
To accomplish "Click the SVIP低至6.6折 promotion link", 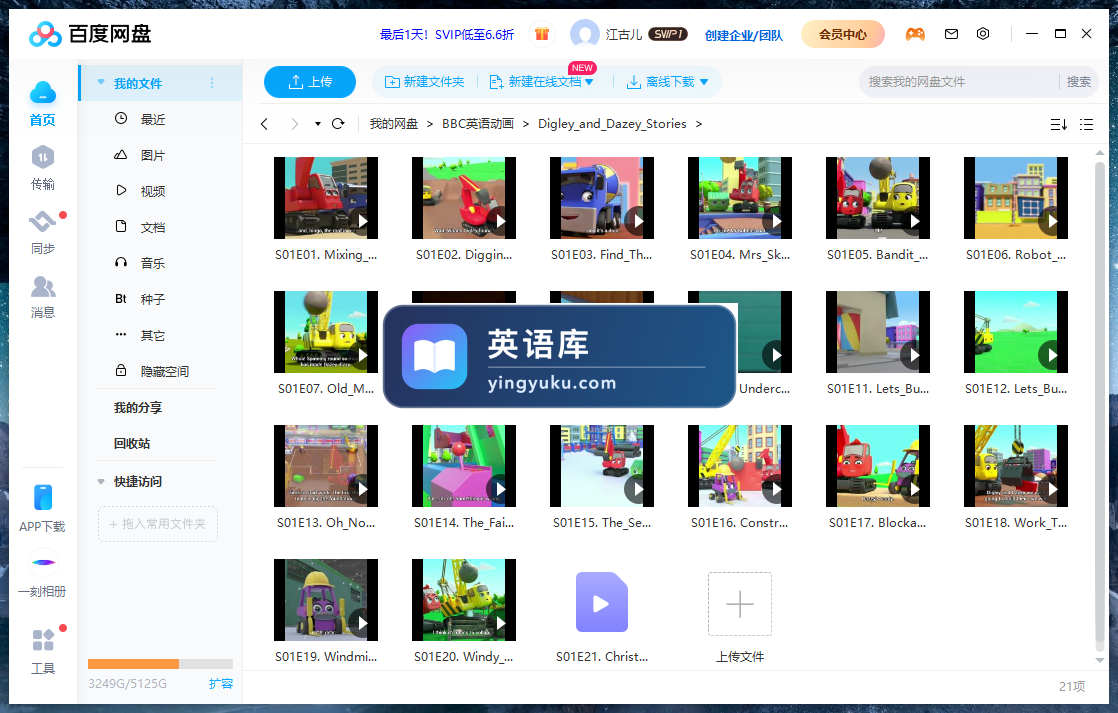I will [x=446, y=34].
